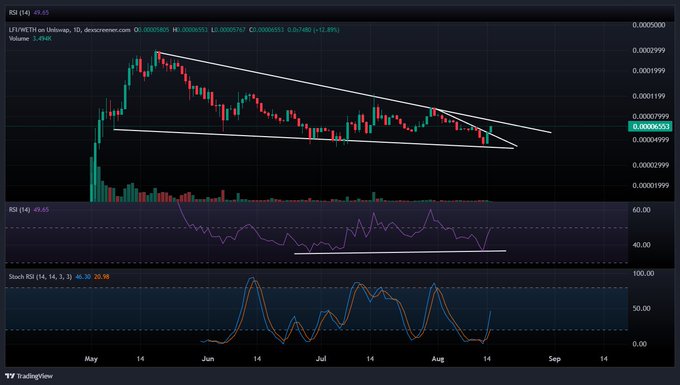This screenshot has width=680, height=385.
Task: Click the 0.00001999 price axis label
Action: 651,186
